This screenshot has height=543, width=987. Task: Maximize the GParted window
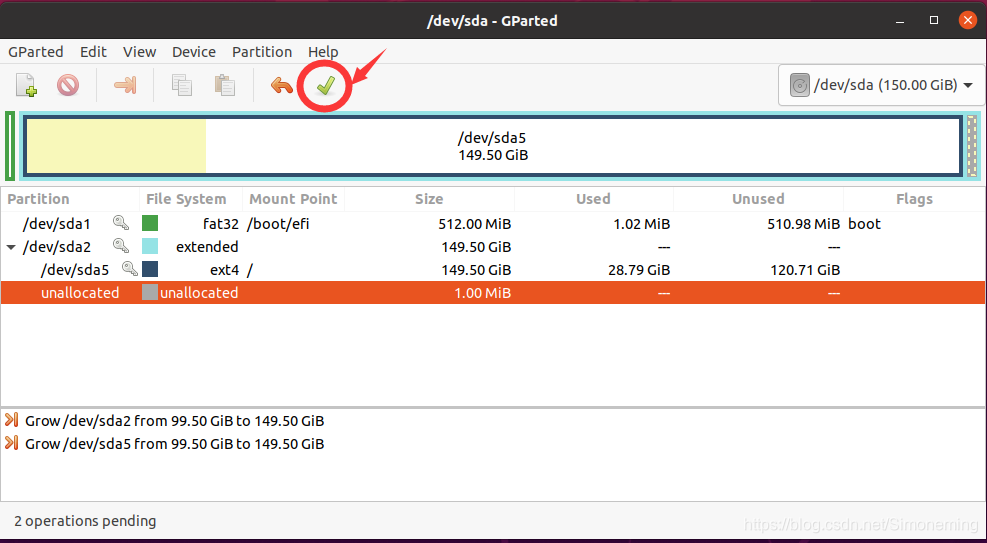[x=934, y=20]
